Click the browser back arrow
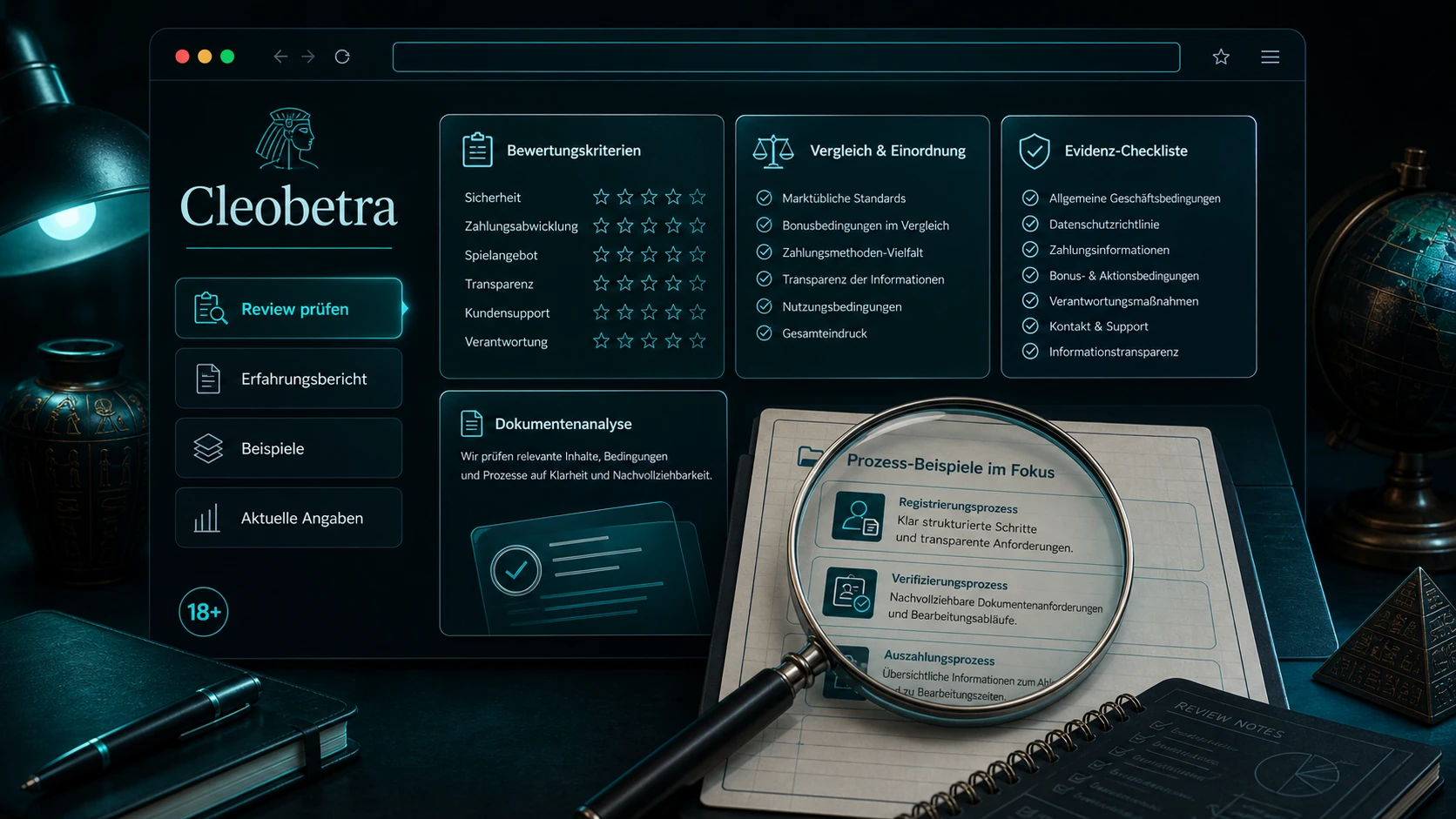The width and height of the screenshot is (1456, 819). coord(280,57)
